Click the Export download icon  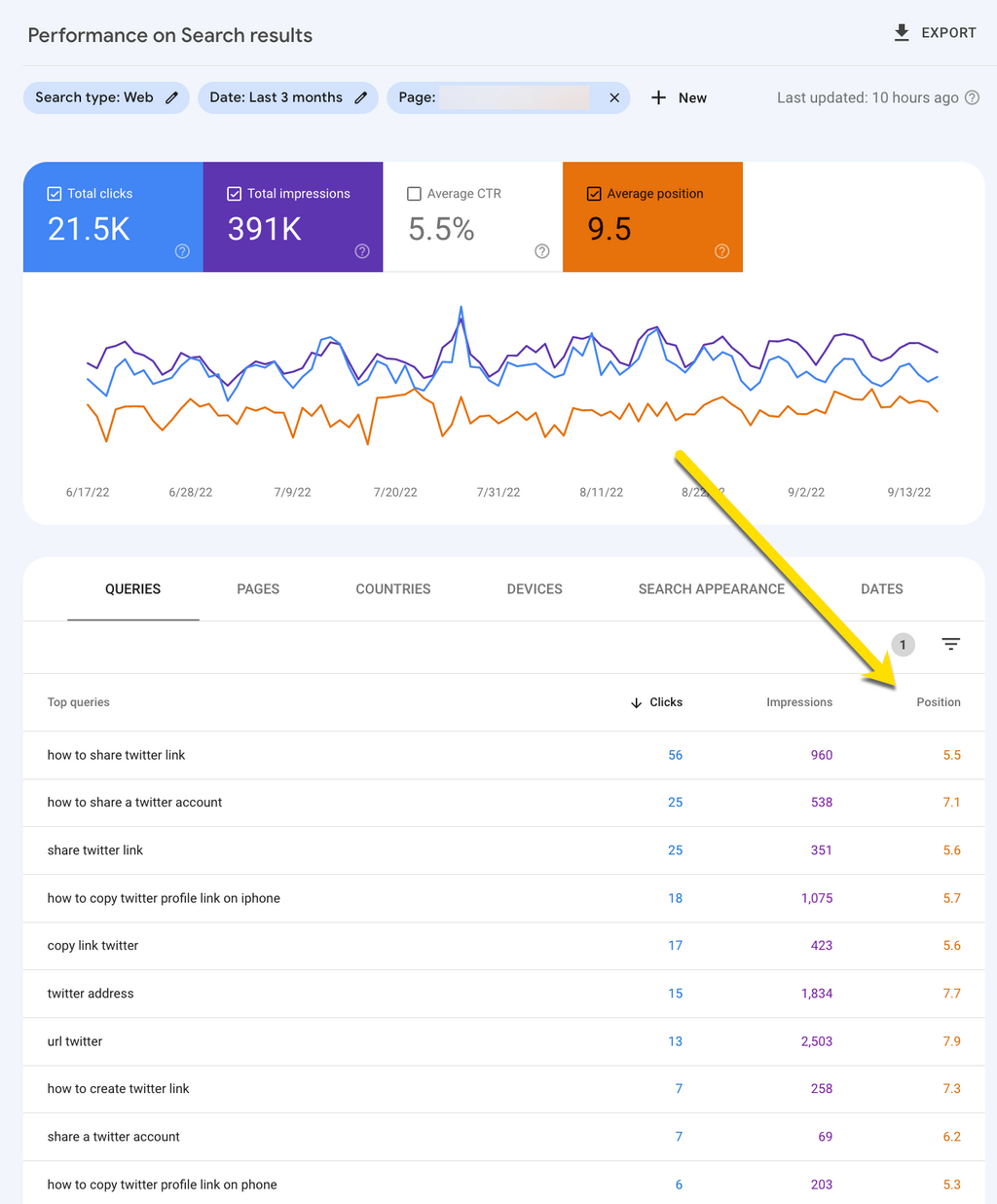click(x=902, y=33)
